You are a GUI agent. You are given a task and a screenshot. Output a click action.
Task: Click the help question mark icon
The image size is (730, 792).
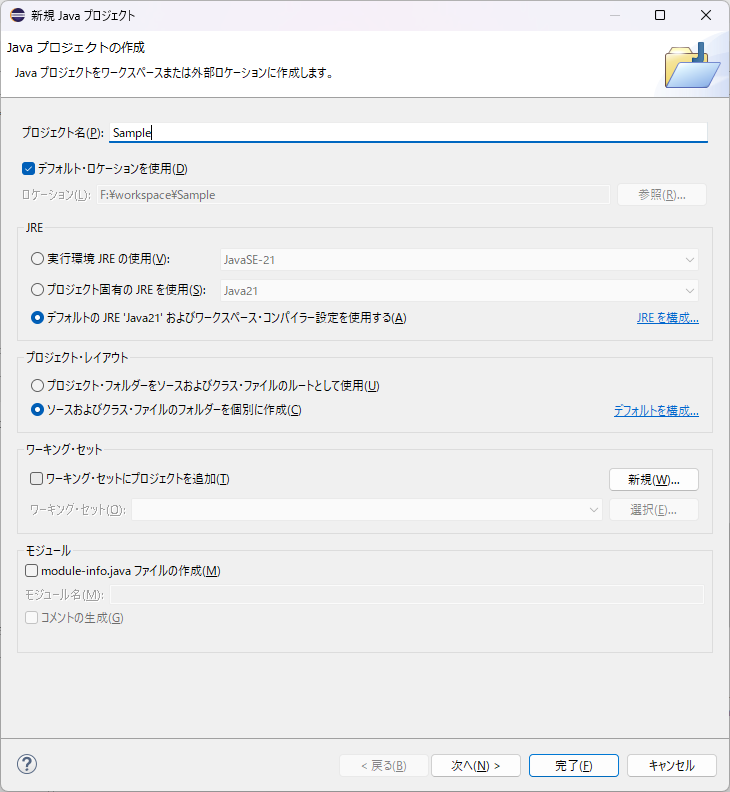(27, 765)
